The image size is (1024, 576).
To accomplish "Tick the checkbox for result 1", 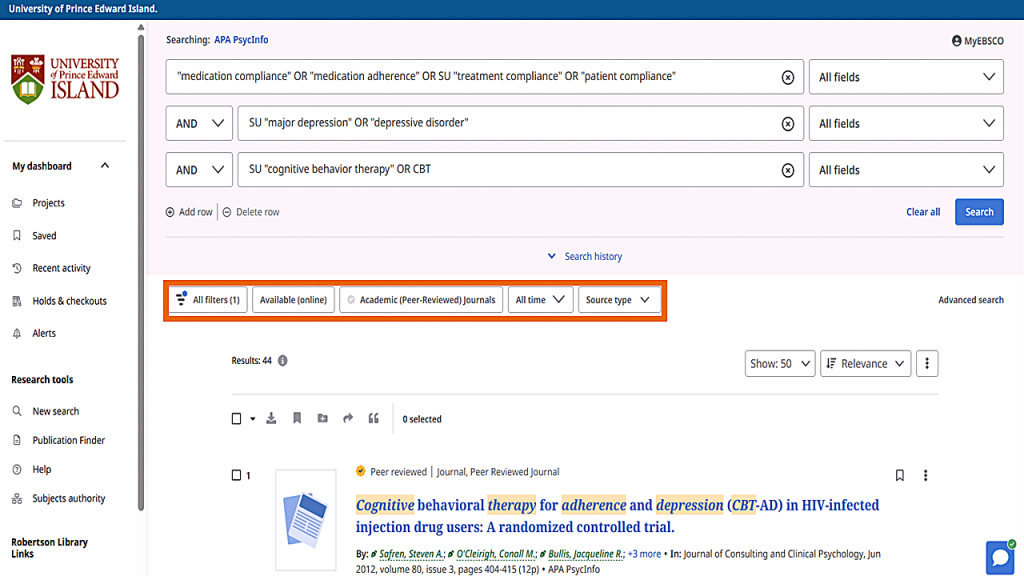I will [236, 476].
